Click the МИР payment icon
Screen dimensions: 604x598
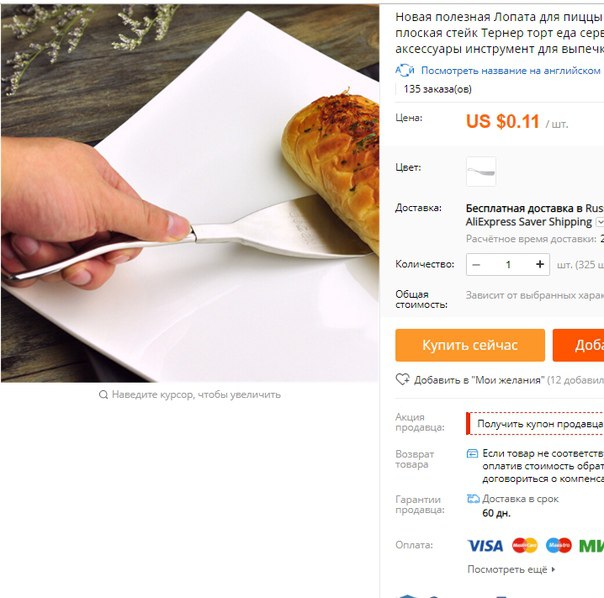pos(591,546)
